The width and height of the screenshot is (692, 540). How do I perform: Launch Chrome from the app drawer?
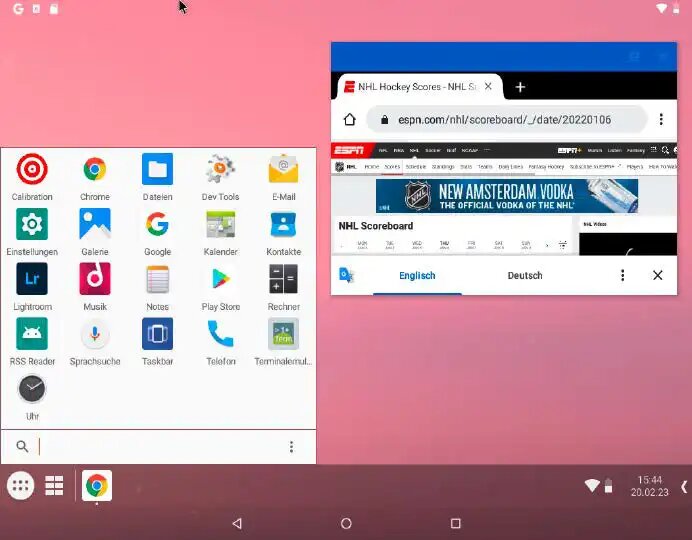[x=95, y=177]
